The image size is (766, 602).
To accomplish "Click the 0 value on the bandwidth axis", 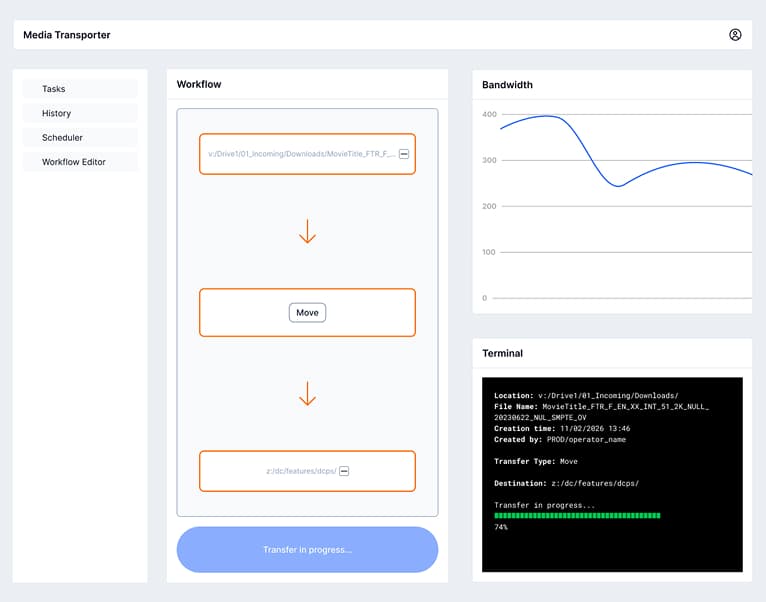I will (x=485, y=298).
